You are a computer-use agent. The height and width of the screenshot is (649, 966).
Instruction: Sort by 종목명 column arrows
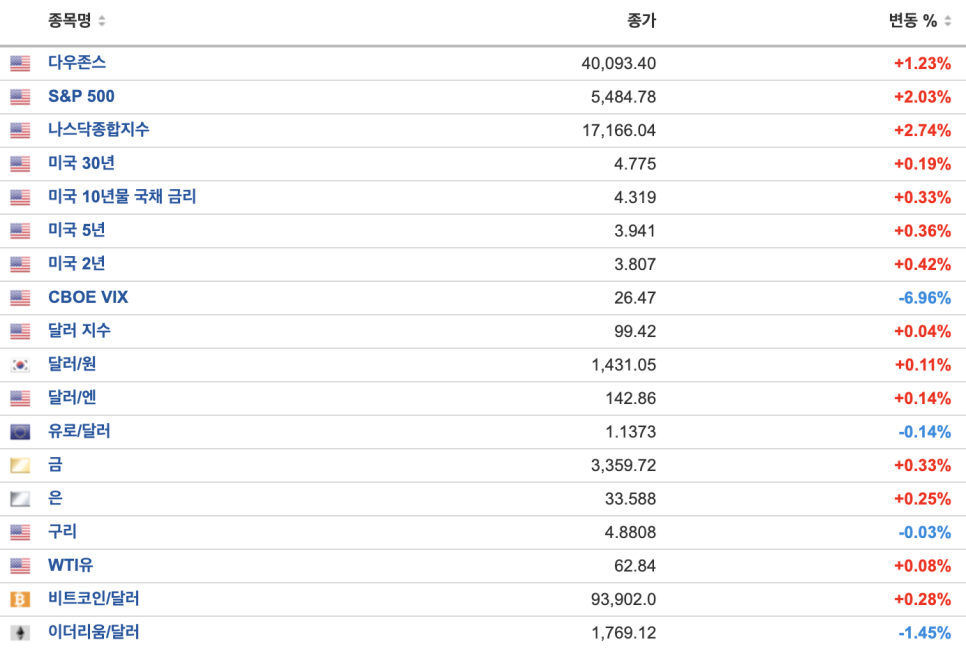102,21
